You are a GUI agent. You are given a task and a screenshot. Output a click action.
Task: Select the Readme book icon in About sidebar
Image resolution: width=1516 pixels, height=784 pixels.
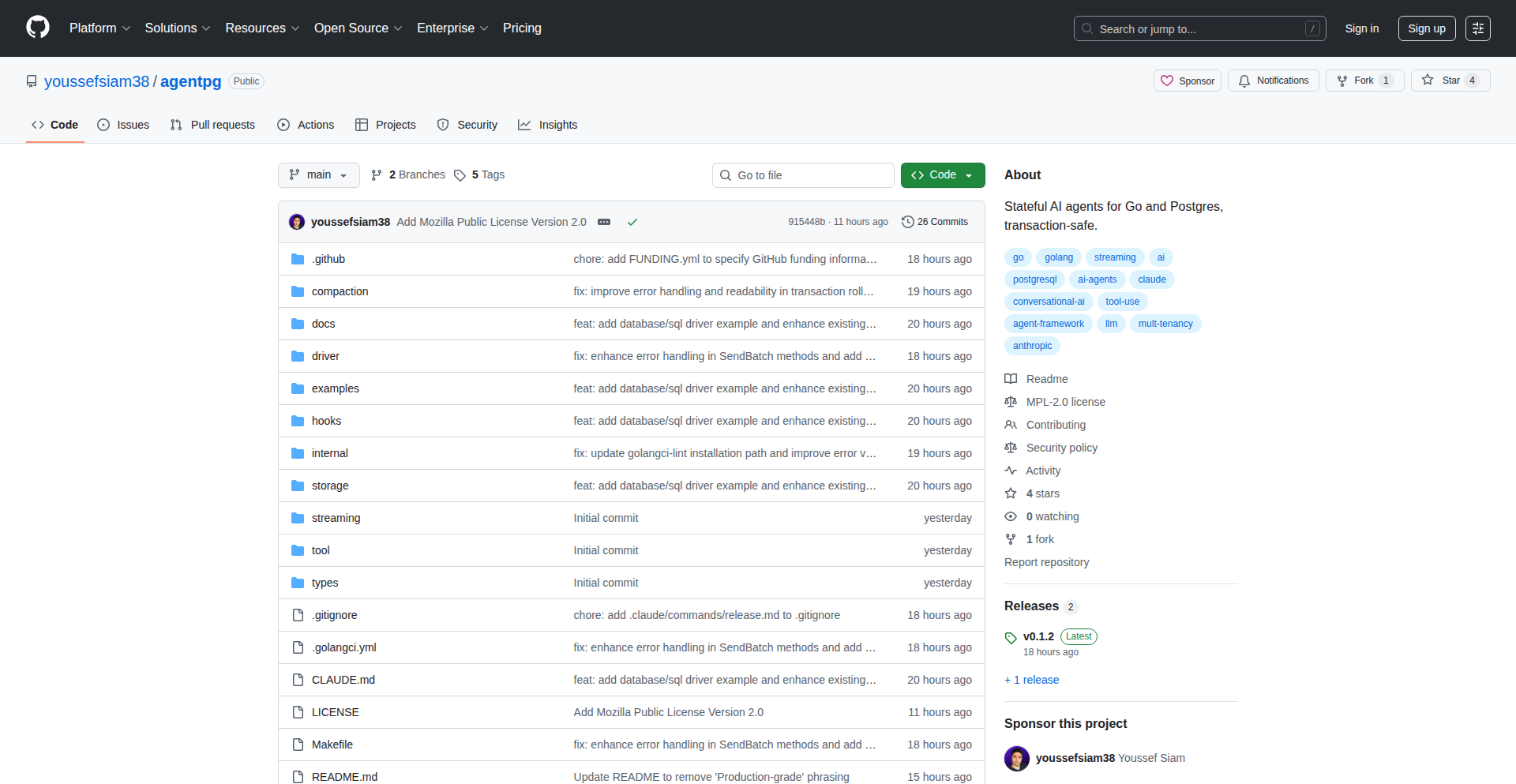(1011, 379)
